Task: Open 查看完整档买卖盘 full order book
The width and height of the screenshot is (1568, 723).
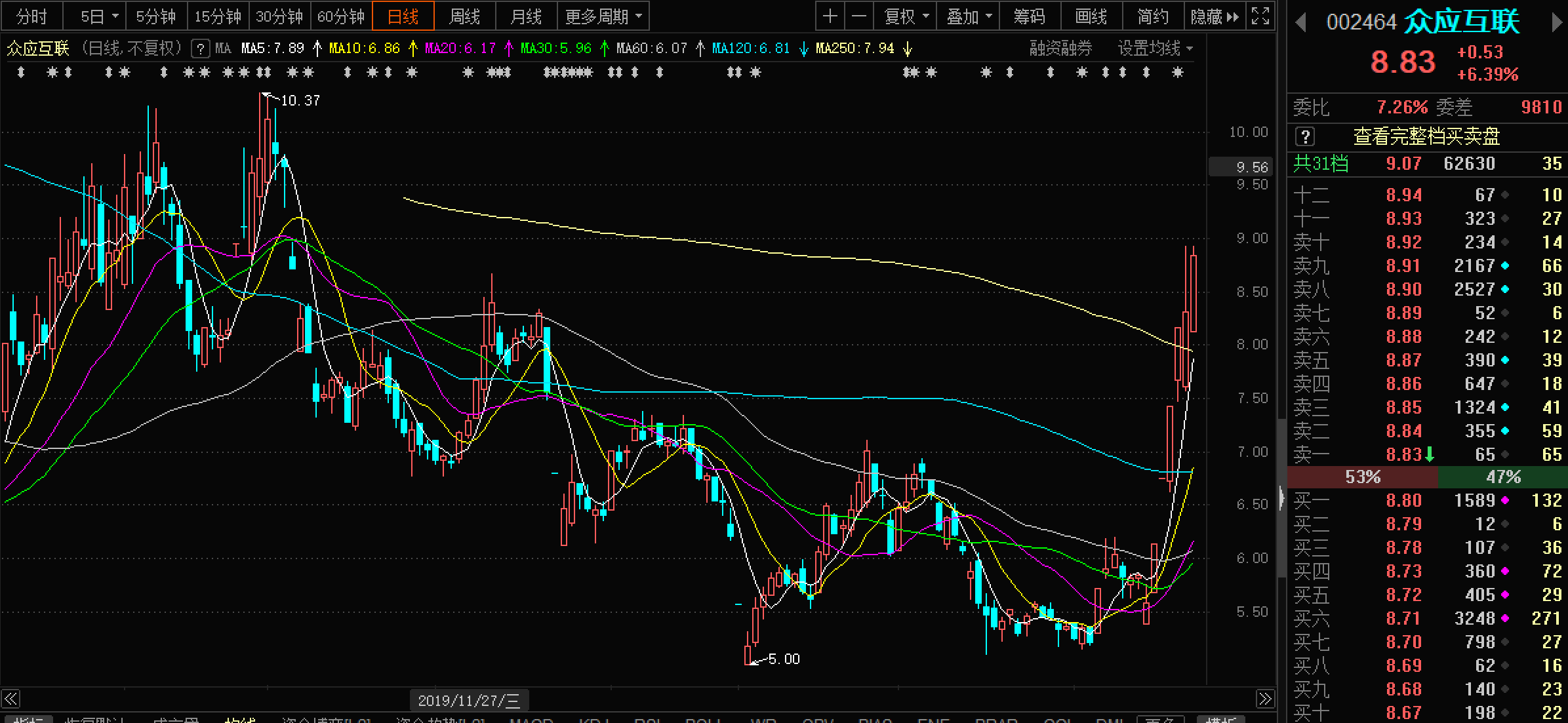Action: point(1427,136)
